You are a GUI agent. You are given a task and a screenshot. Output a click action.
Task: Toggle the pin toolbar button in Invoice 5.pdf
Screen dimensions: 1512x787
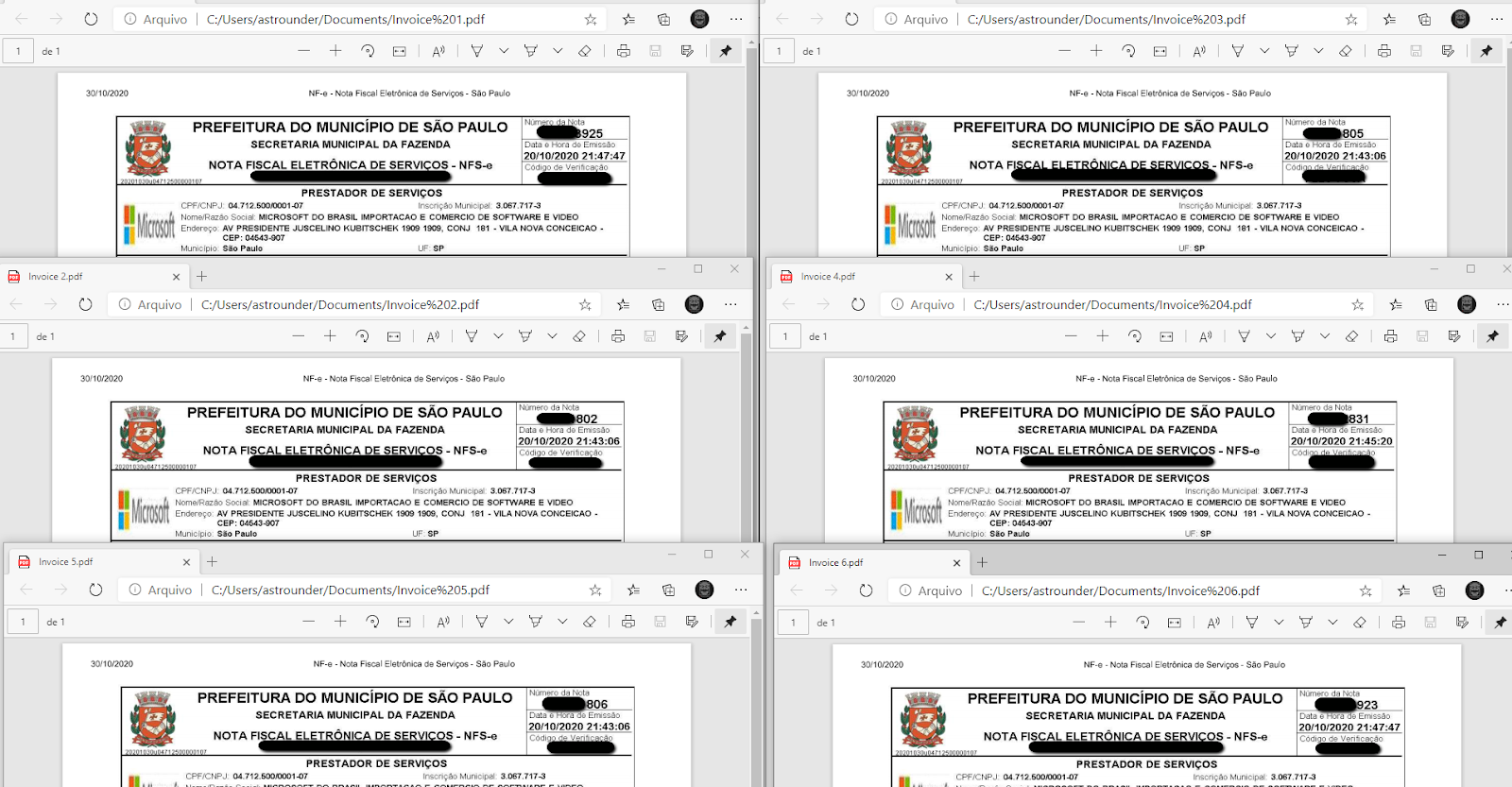click(x=730, y=622)
